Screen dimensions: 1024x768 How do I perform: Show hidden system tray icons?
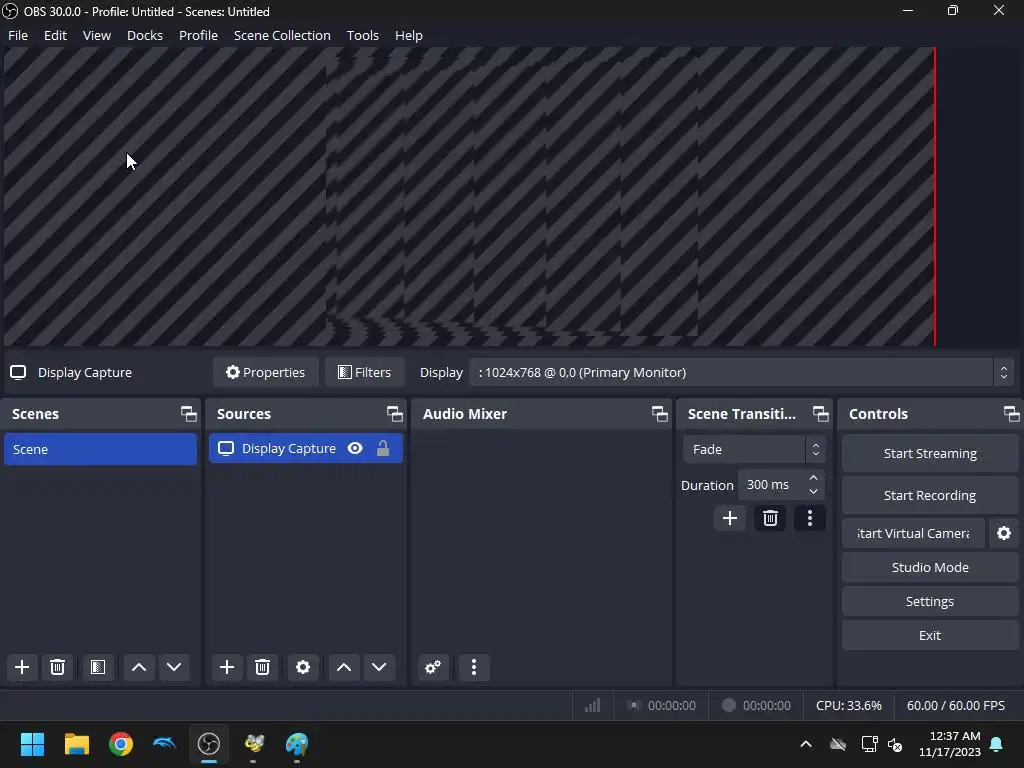click(806, 744)
